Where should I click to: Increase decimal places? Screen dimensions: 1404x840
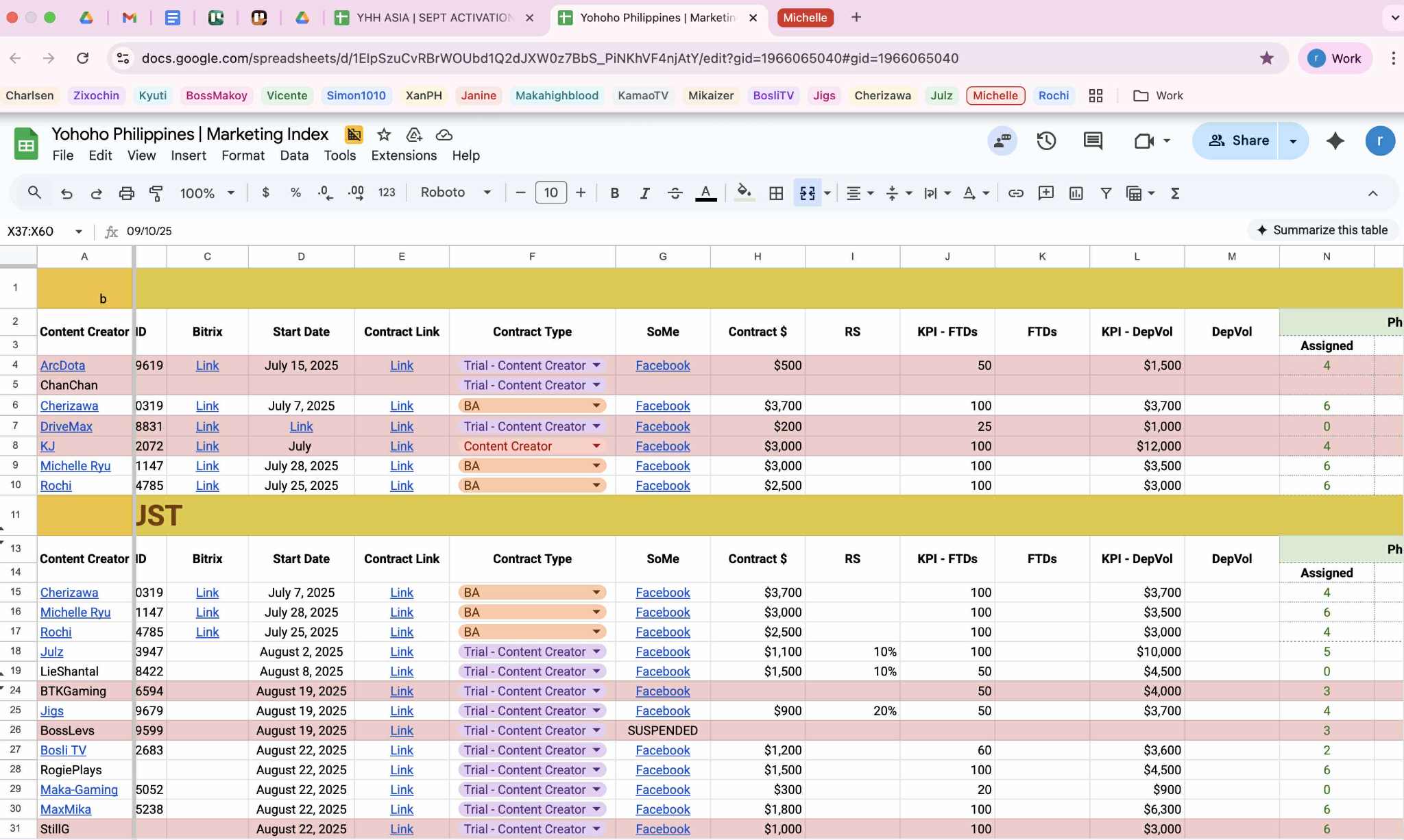(x=356, y=193)
